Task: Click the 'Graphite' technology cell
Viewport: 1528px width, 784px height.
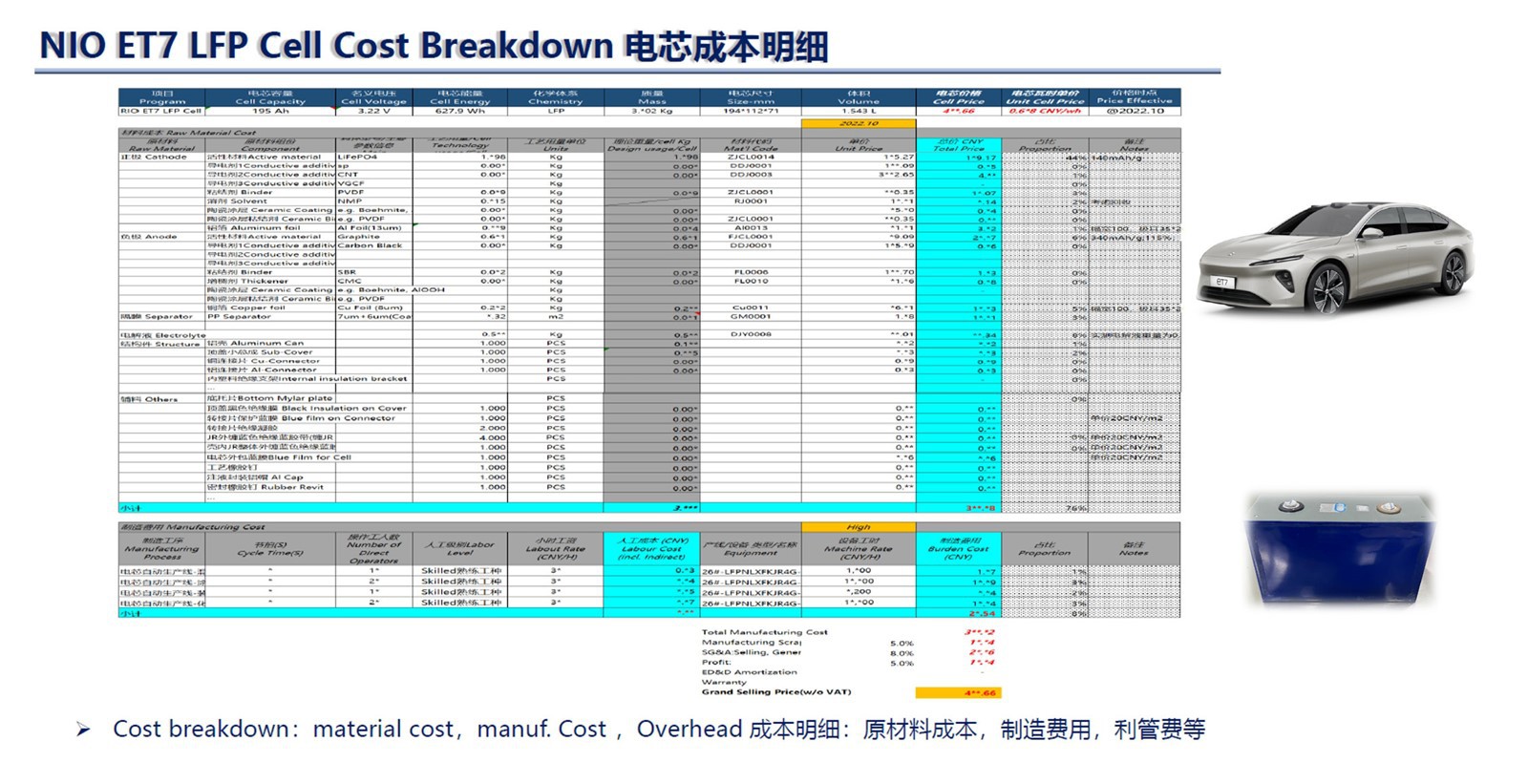Action: (x=373, y=237)
